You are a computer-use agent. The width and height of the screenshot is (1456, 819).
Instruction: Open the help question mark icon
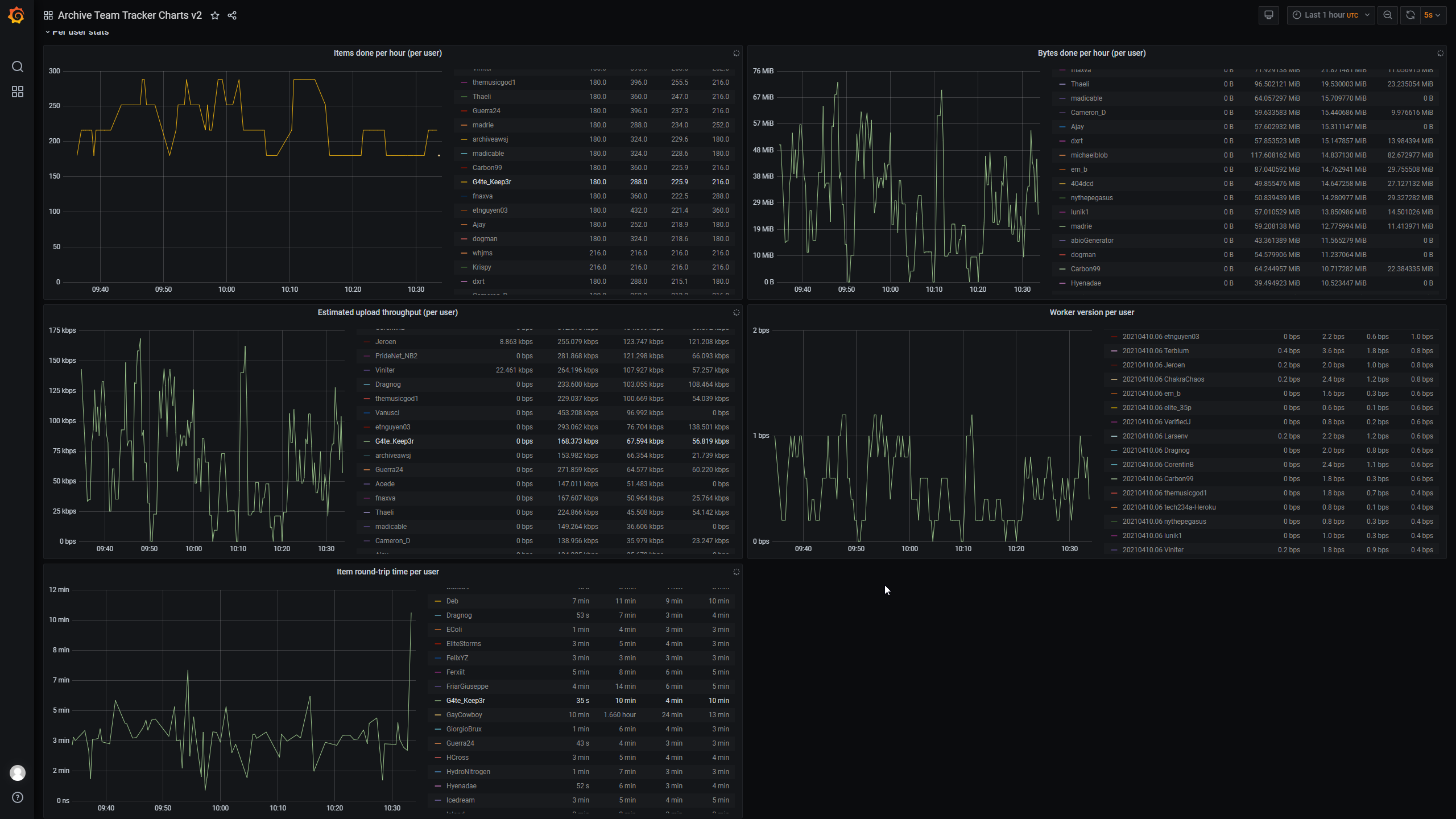(x=18, y=797)
